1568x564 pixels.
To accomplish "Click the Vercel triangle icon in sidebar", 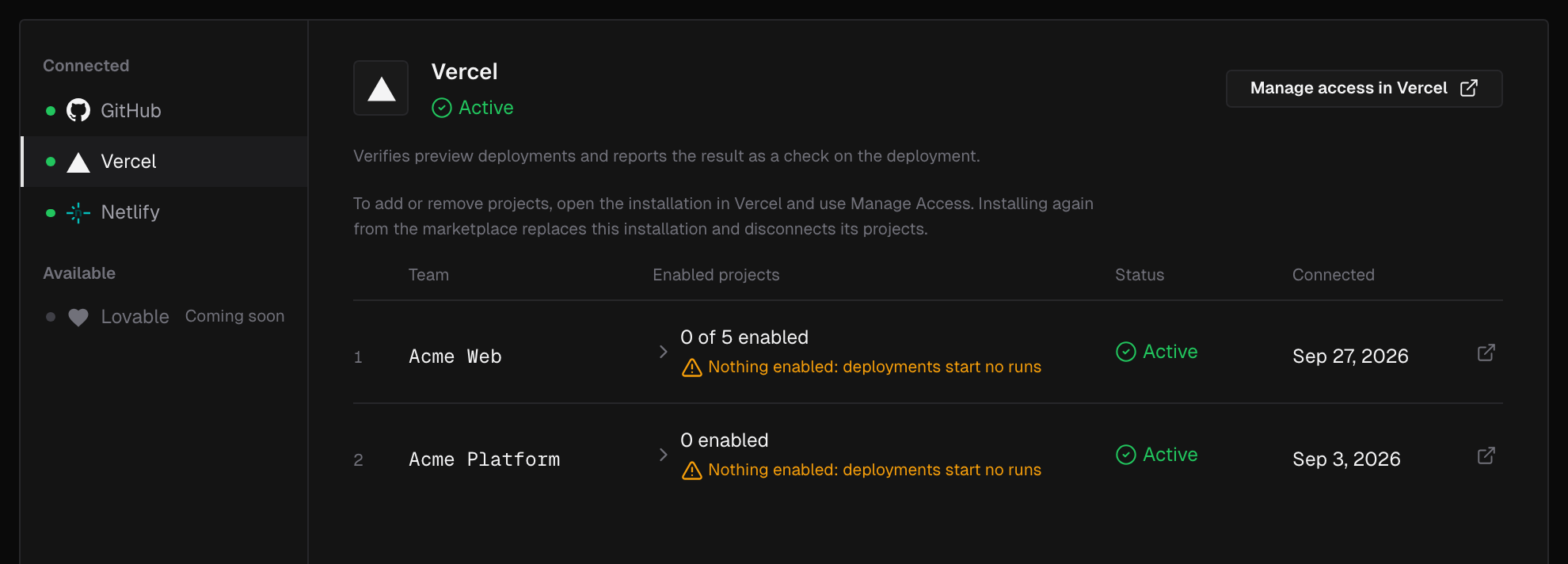I will coord(78,162).
